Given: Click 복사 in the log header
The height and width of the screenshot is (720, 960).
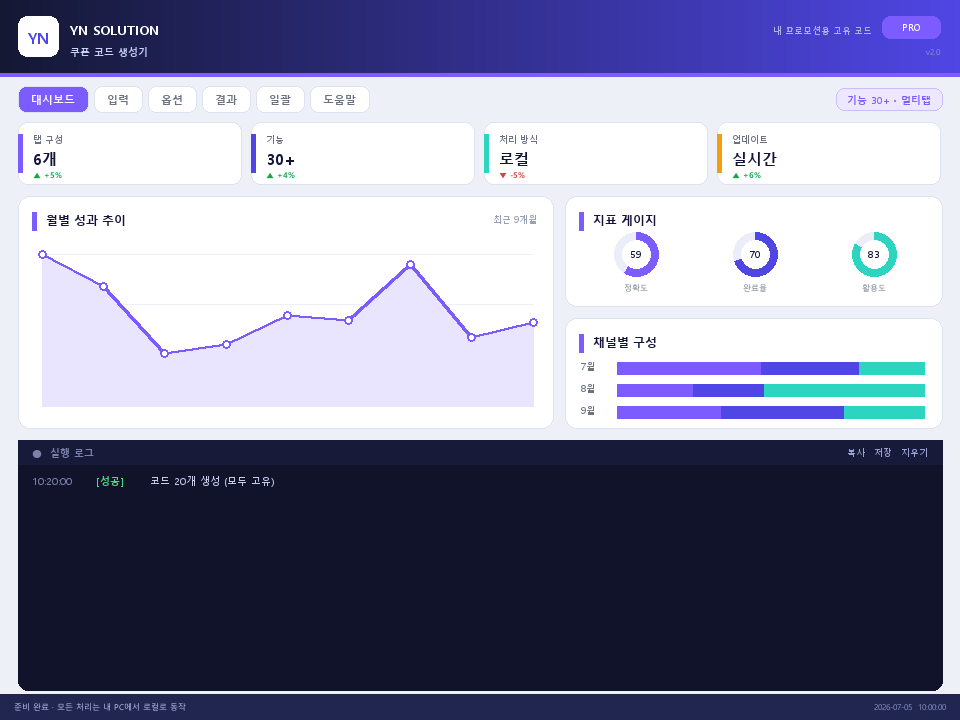Looking at the screenshot, I should [x=856, y=453].
